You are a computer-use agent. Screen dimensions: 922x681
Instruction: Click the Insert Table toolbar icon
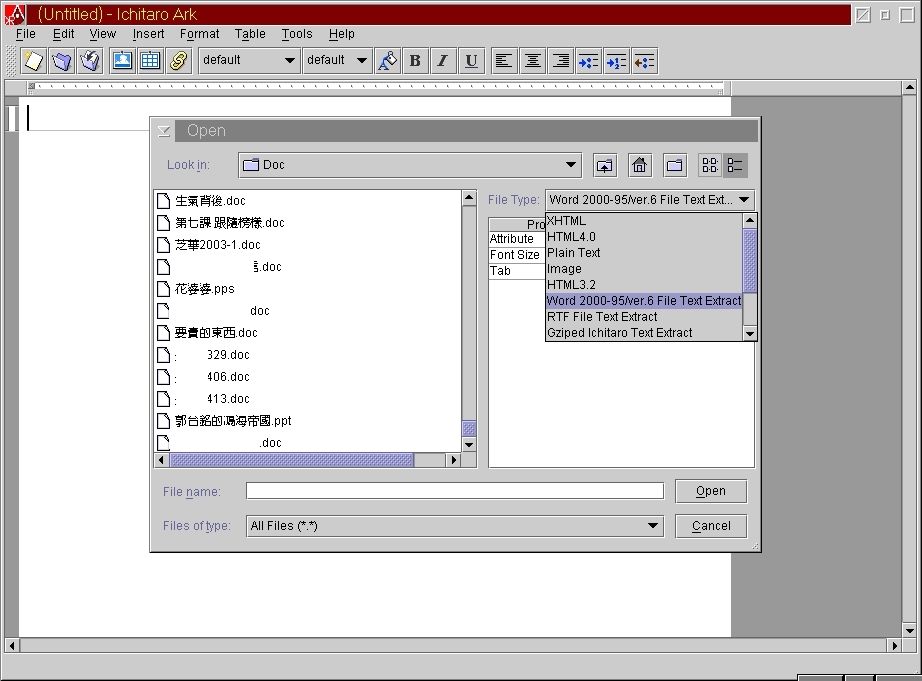pyautogui.click(x=151, y=61)
